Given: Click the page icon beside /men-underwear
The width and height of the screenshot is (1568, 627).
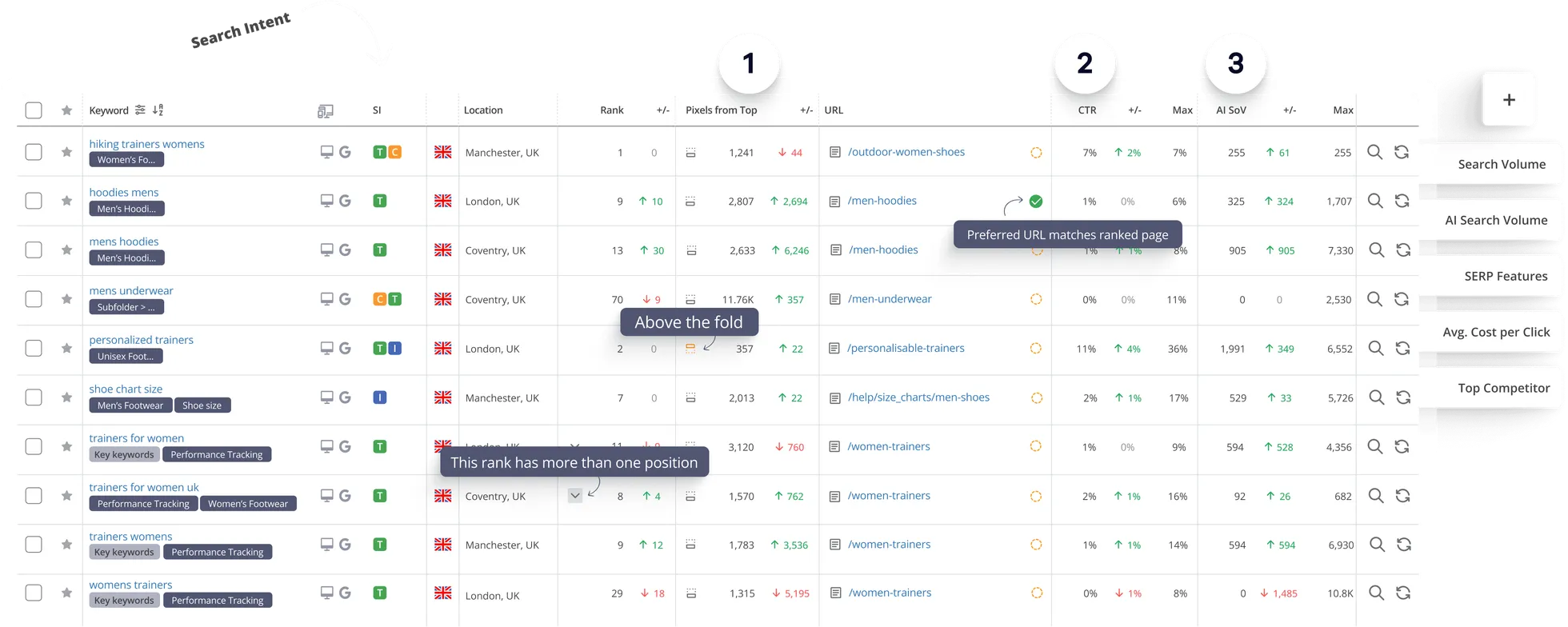Looking at the screenshot, I should [x=834, y=299].
